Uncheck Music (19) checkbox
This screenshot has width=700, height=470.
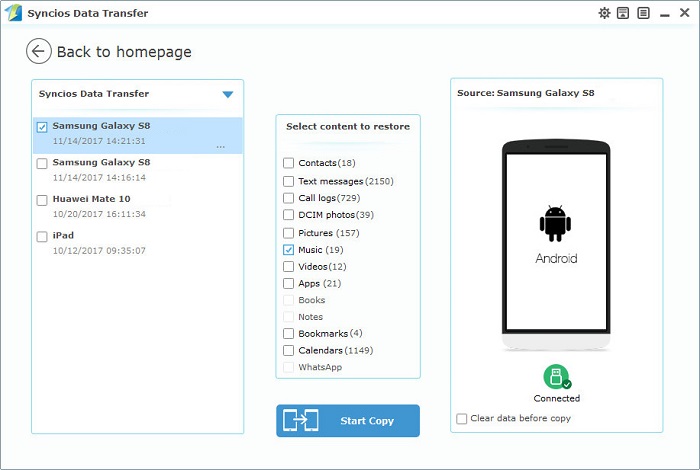[288, 250]
